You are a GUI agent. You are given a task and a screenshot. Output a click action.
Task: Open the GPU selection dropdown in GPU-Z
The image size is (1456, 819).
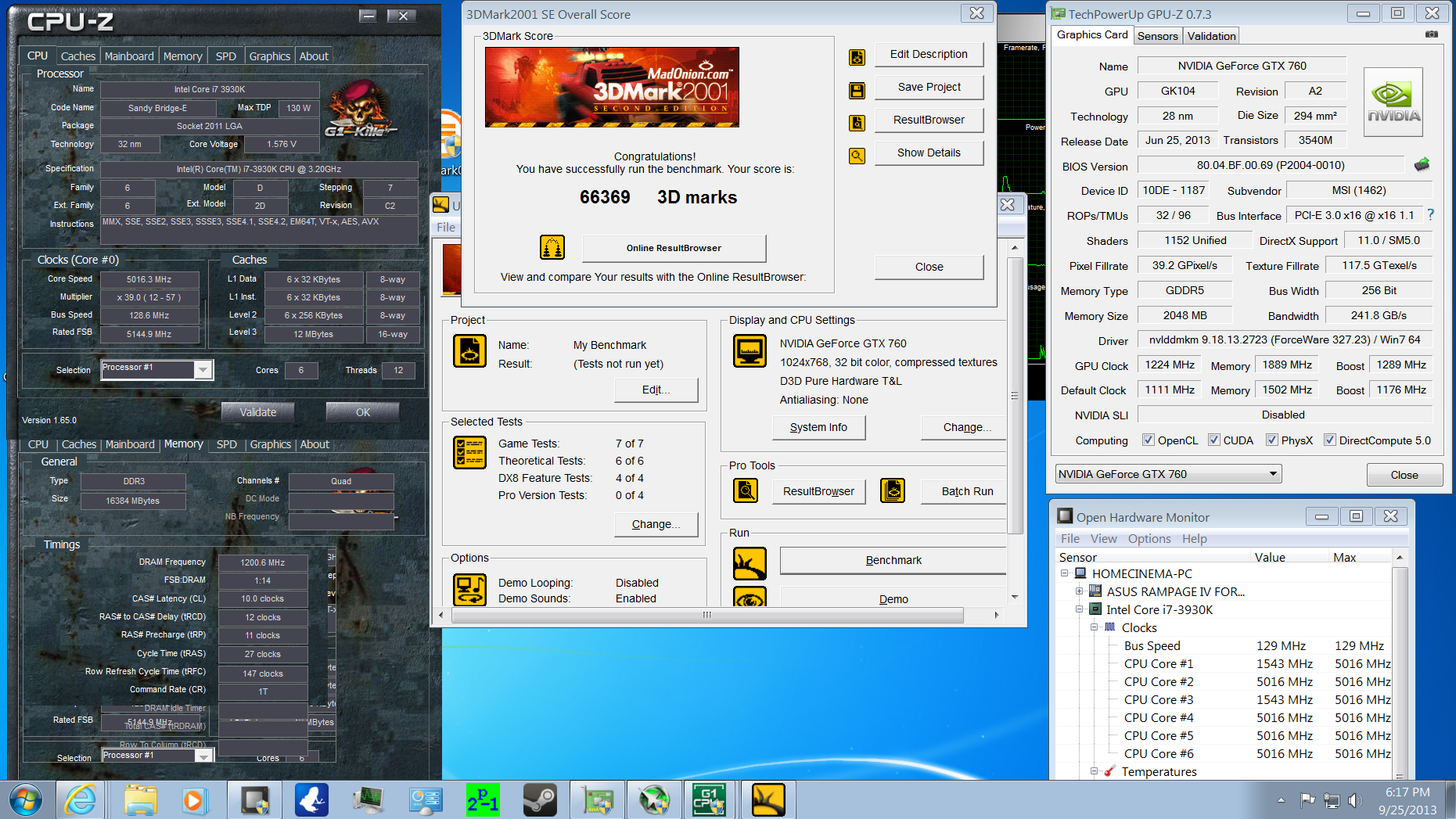pyautogui.click(x=1168, y=474)
